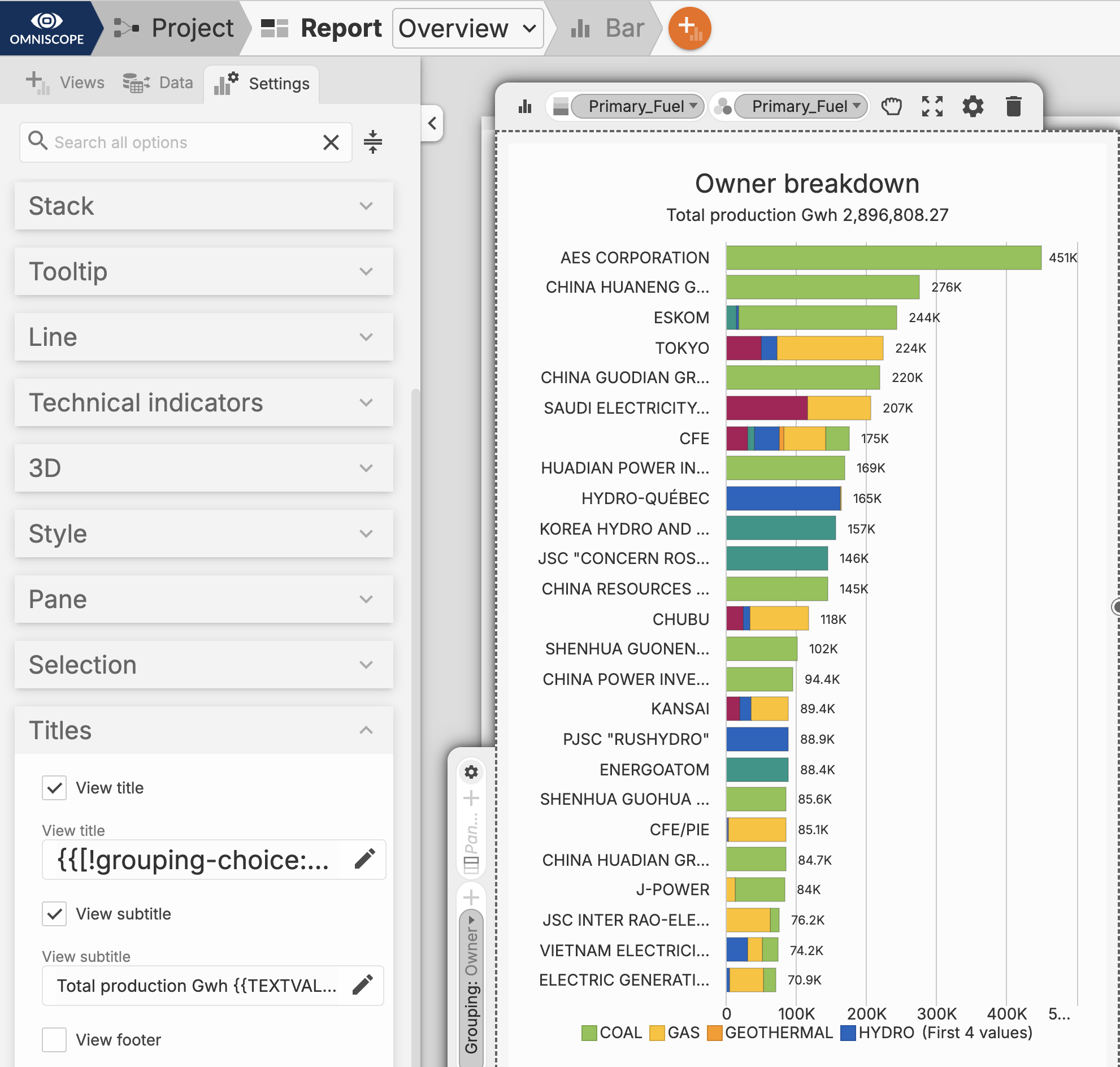Enable the View footer checkbox
The width and height of the screenshot is (1120, 1067).
tap(54, 1039)
